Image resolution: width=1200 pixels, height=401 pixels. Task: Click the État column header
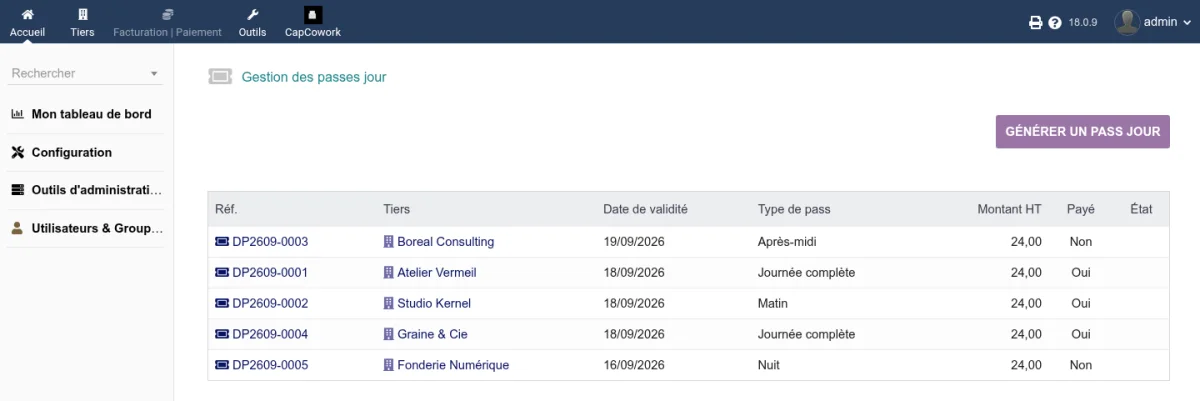click(x=1141, y=209)
